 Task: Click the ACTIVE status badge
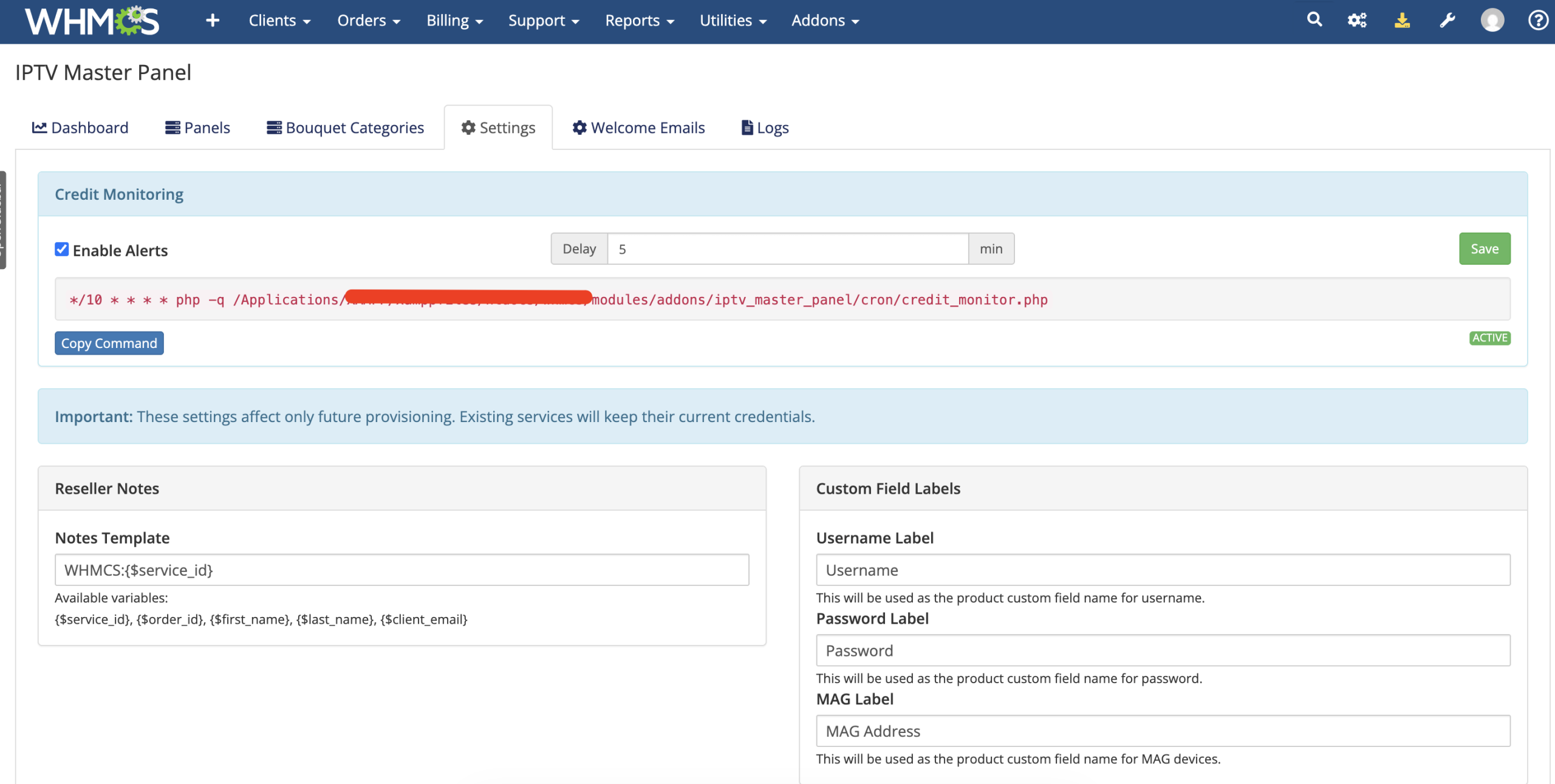[x=1489, y=338]
